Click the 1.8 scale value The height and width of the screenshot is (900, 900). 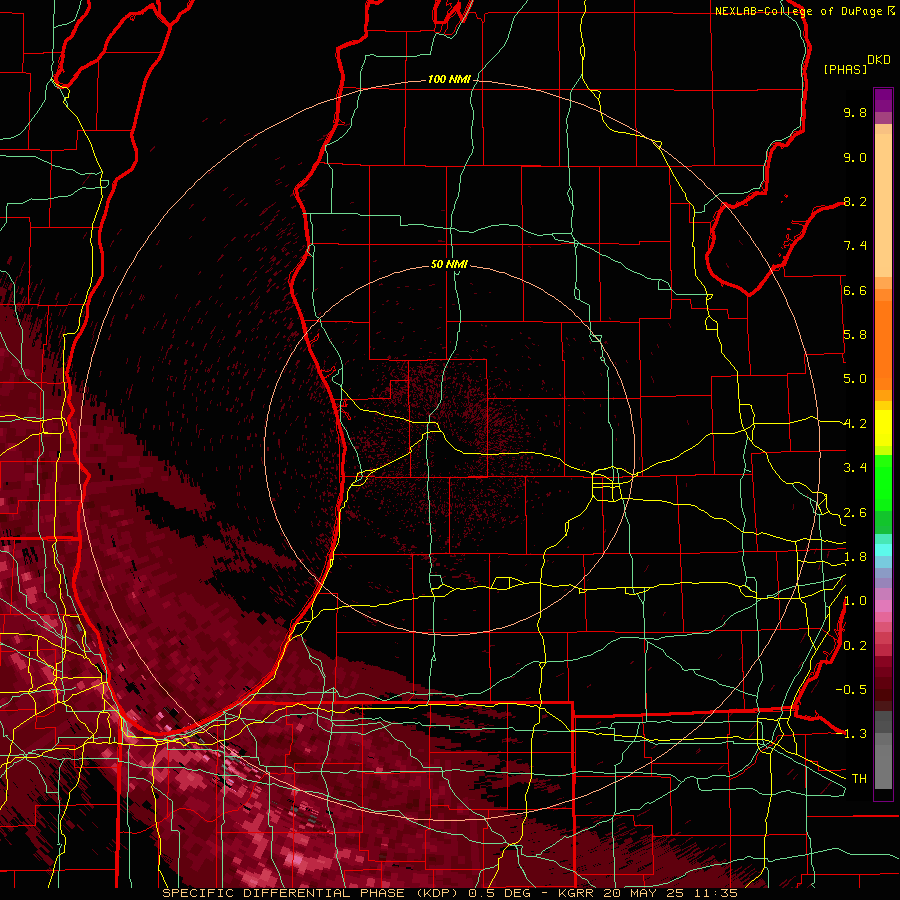[855, 557]
